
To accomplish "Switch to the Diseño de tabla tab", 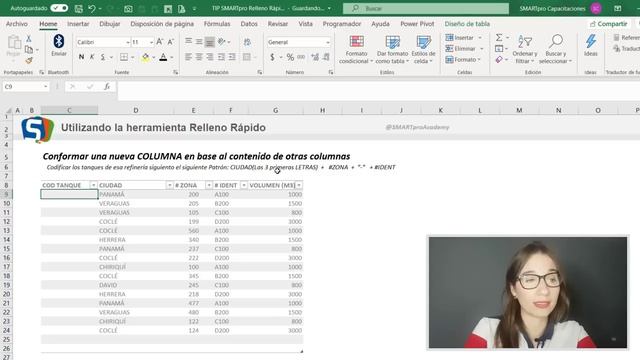I will pos(467,24).
